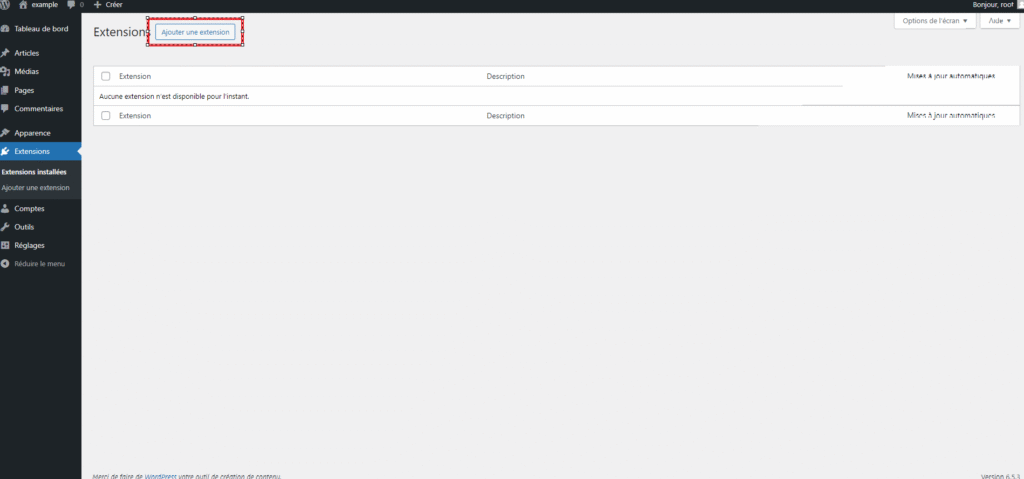
Task: Click the Apparence brush icon
Action: coord(6,133)
